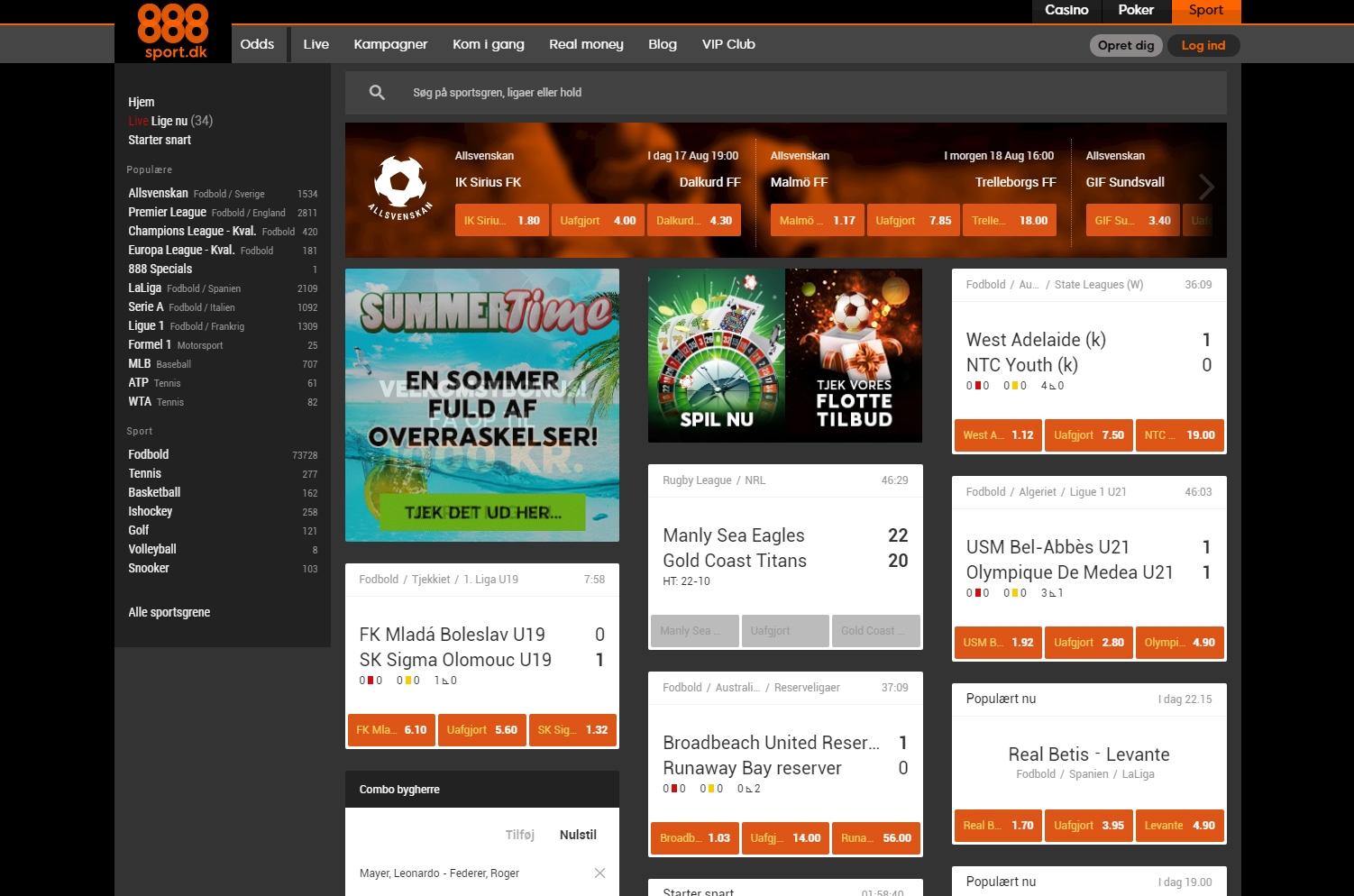Switch to the Casino tab
The image size is (1354, 896).
coord(1066,10)
